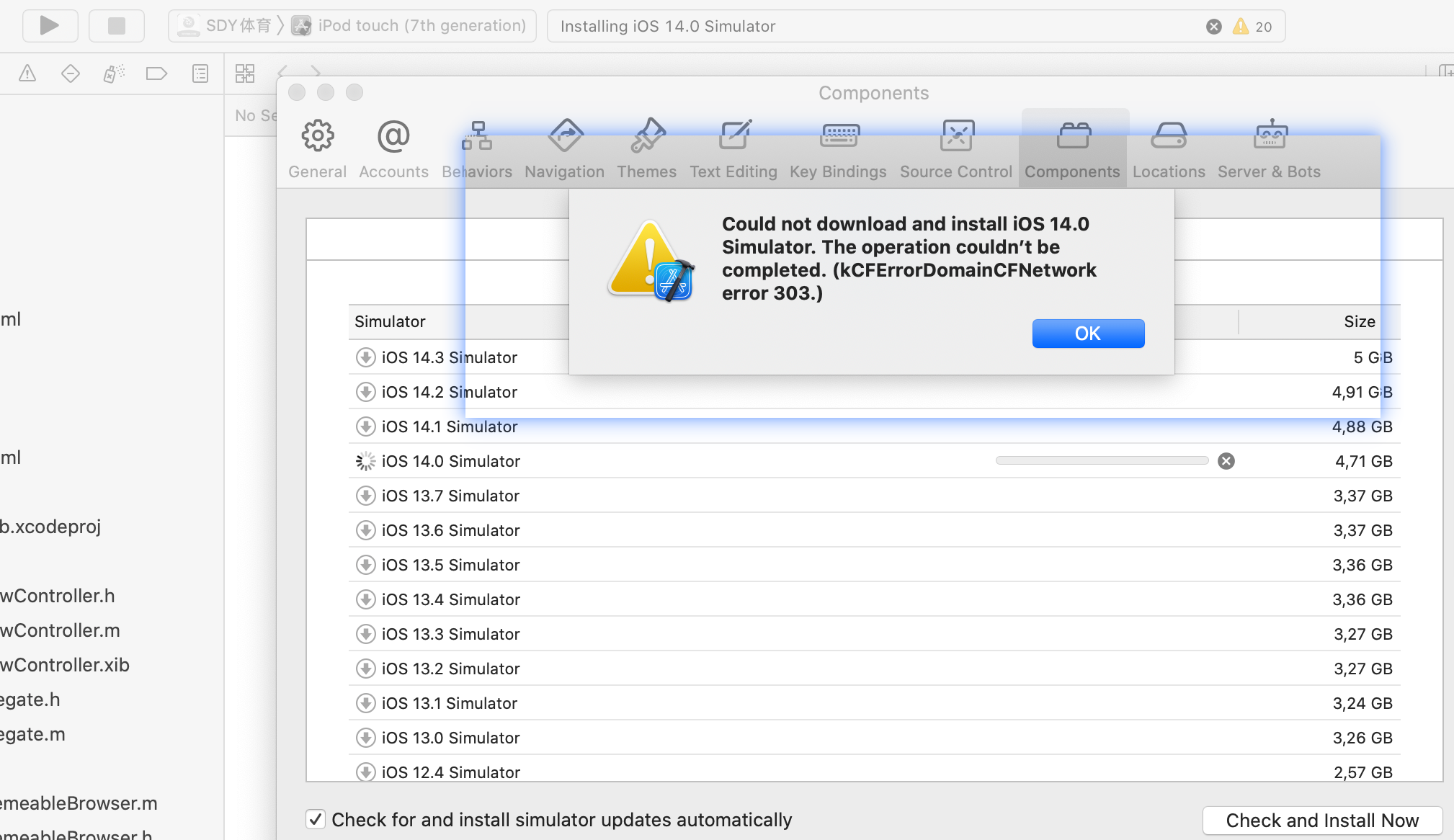Click the Run (play) button
This screenshot has width=1454, height=840.
(49, 26)
